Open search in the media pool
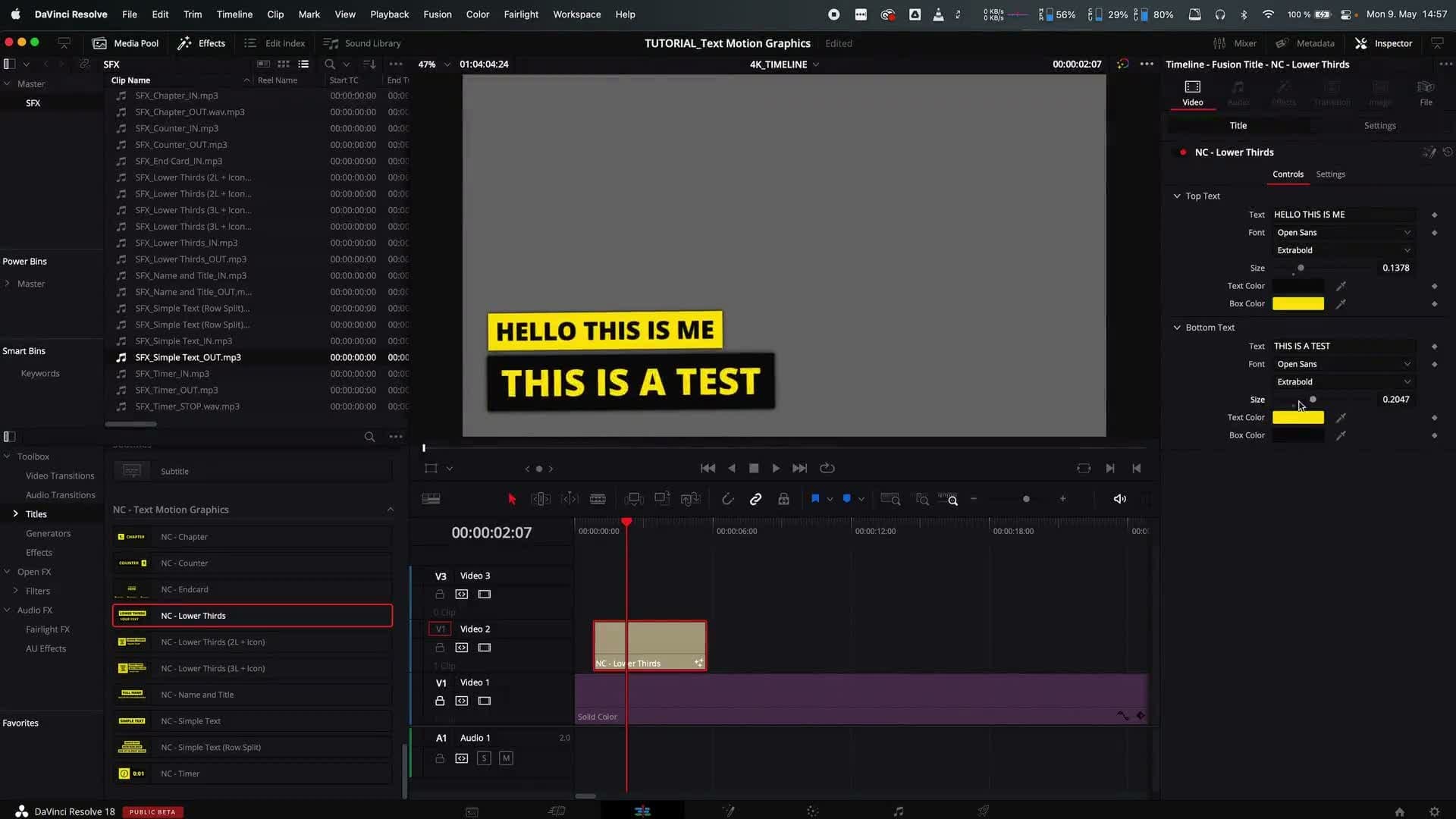Image resolution: width=1456 pixels, height=819 pixels. coord(330,64)
